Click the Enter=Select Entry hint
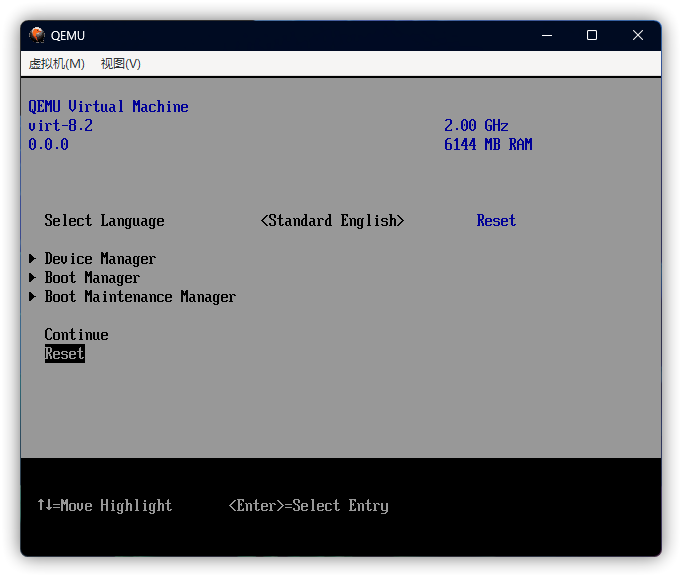Viewport: 682px width, 577px height. pyautogui.click(x=308, y=506)
